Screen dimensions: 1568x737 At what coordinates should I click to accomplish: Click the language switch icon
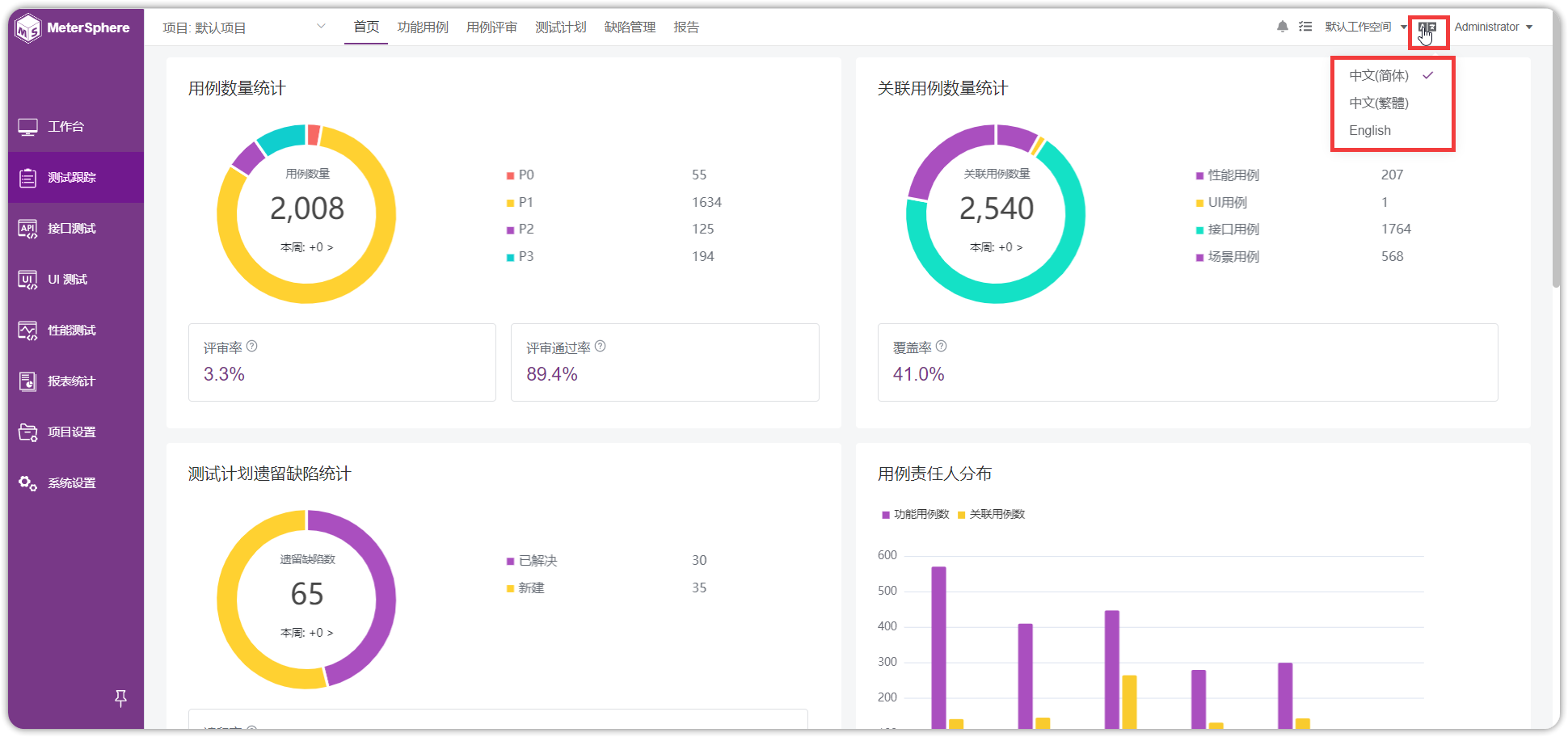click(x=1427, y=27)
